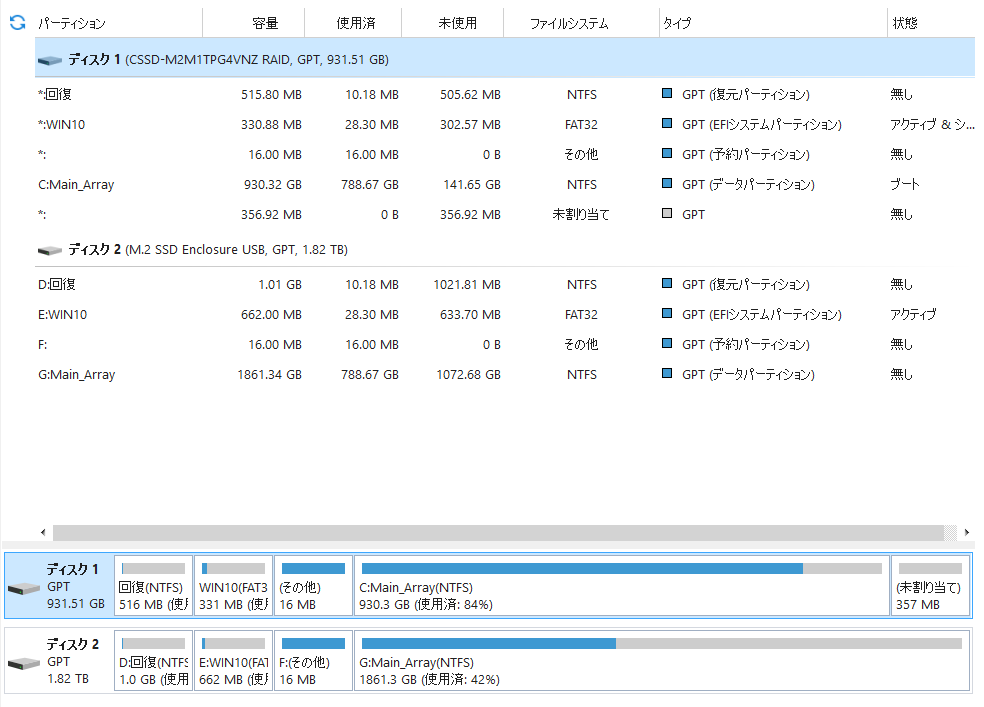Select ディスク 2 M.2 SSD Enclosure USB row

(x=505, y=250)
